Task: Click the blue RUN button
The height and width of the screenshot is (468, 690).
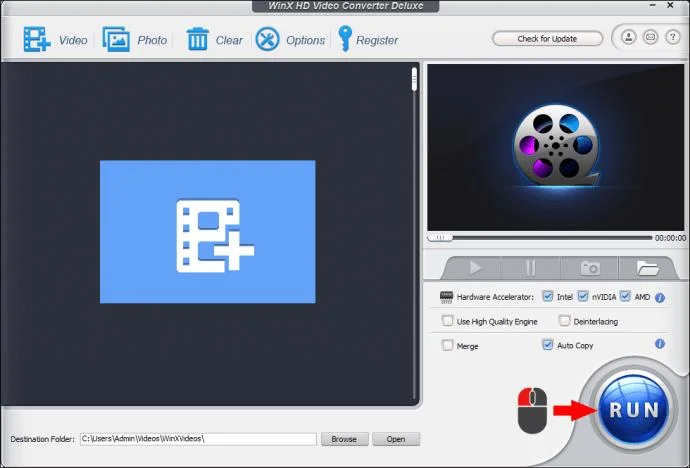Action: point(634,409)
